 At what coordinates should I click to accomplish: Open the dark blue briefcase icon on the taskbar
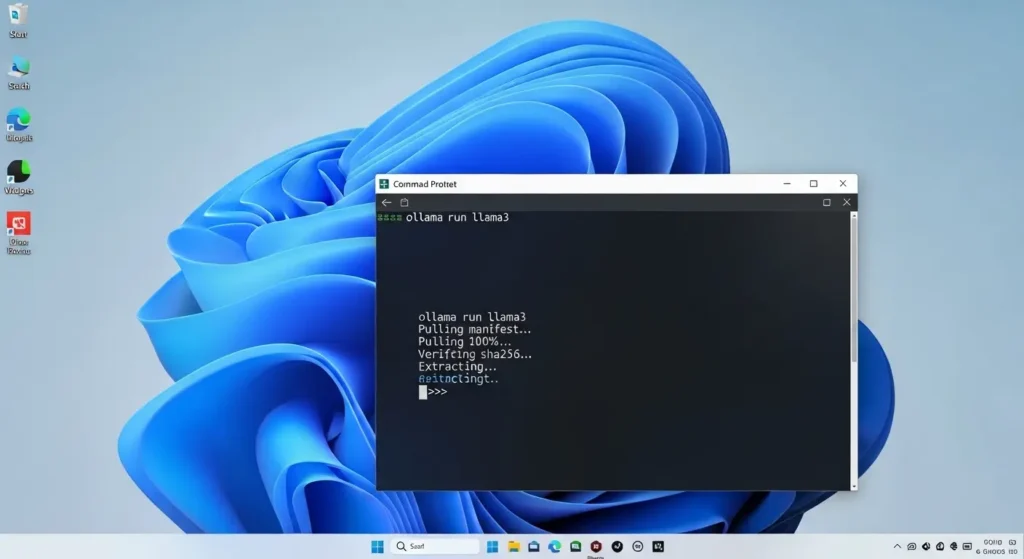tap(534, 547)
